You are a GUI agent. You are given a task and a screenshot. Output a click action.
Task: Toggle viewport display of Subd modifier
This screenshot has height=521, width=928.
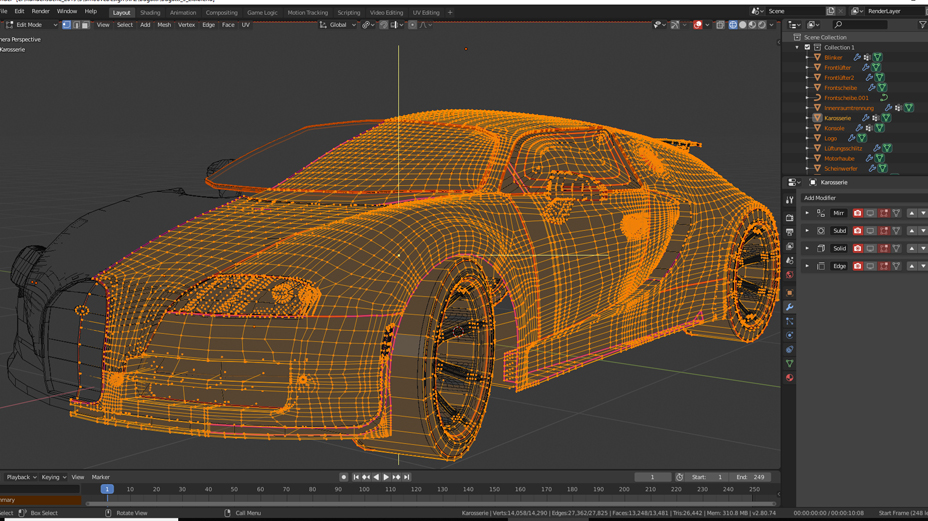871,231
